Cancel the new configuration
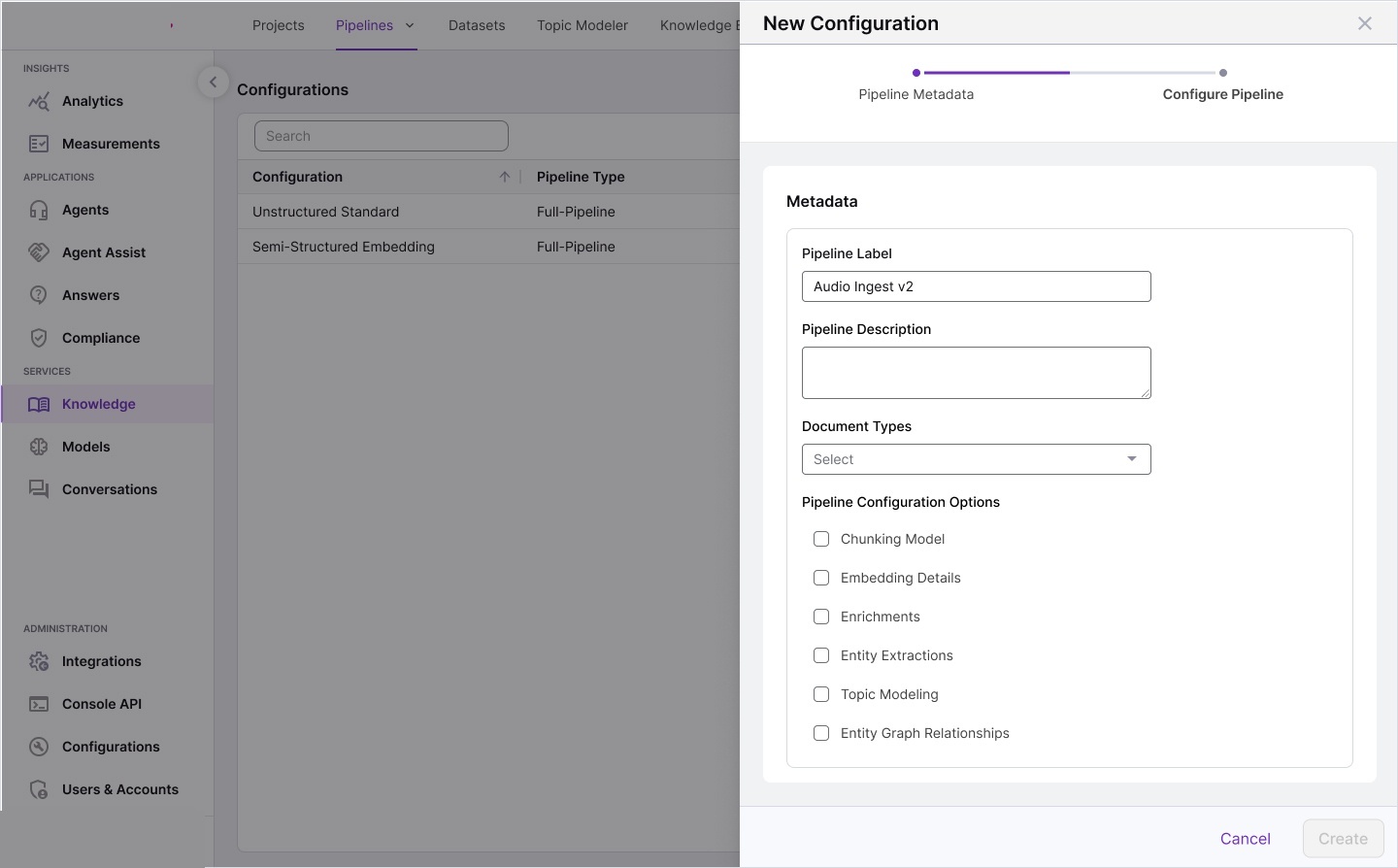Screen dimensions: 1398x868 coord(1245,838)
